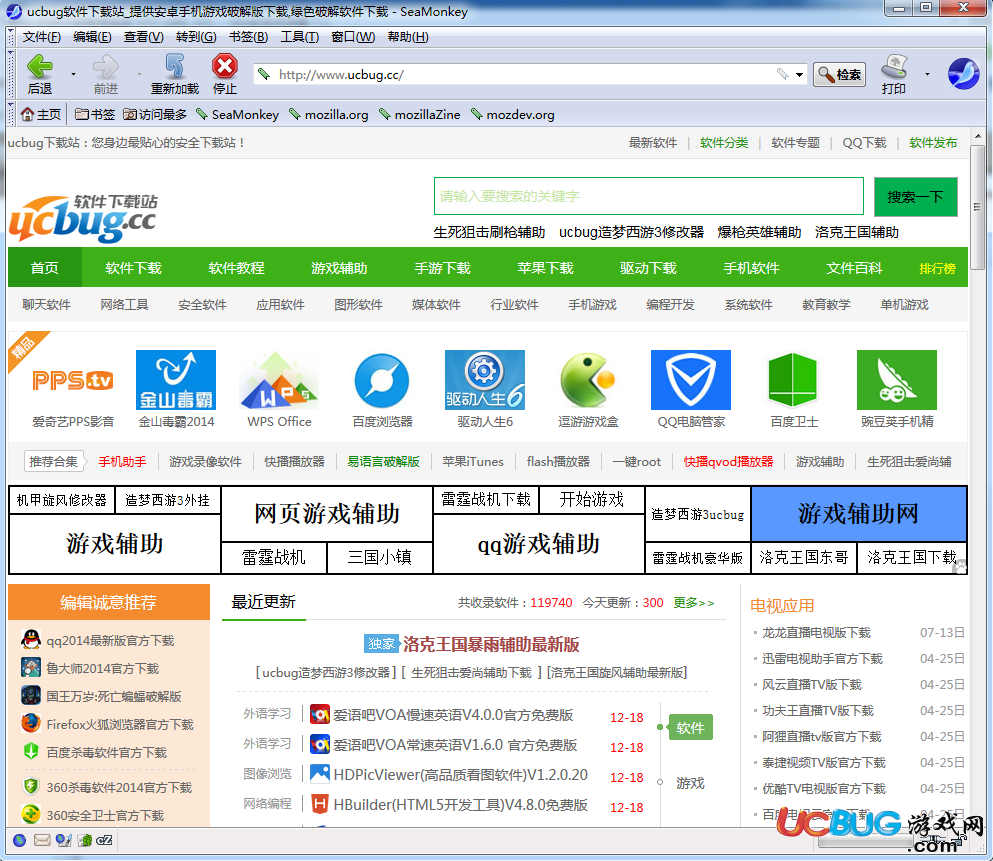Select the 游戏辅助 navigation tab
The height and width of the screenshot is (861, 993).
coord(339,268)
